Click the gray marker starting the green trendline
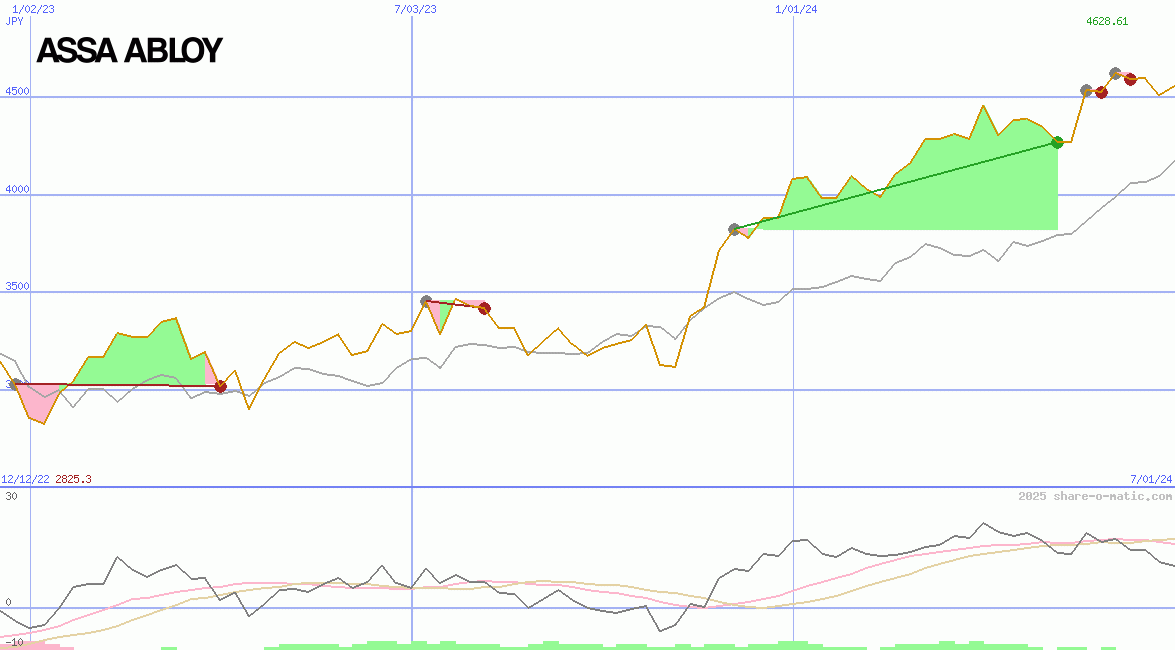Image resolution: width=1175 pixels, height=650 pixels. click(734, 229)
